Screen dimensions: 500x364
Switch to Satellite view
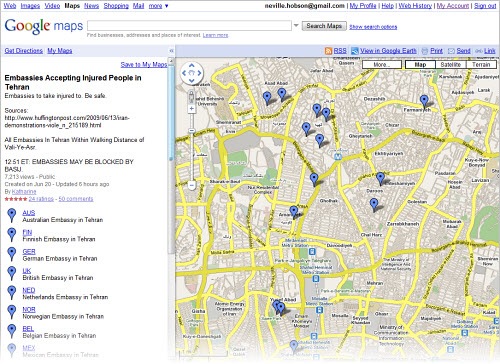tap(451, 65)
